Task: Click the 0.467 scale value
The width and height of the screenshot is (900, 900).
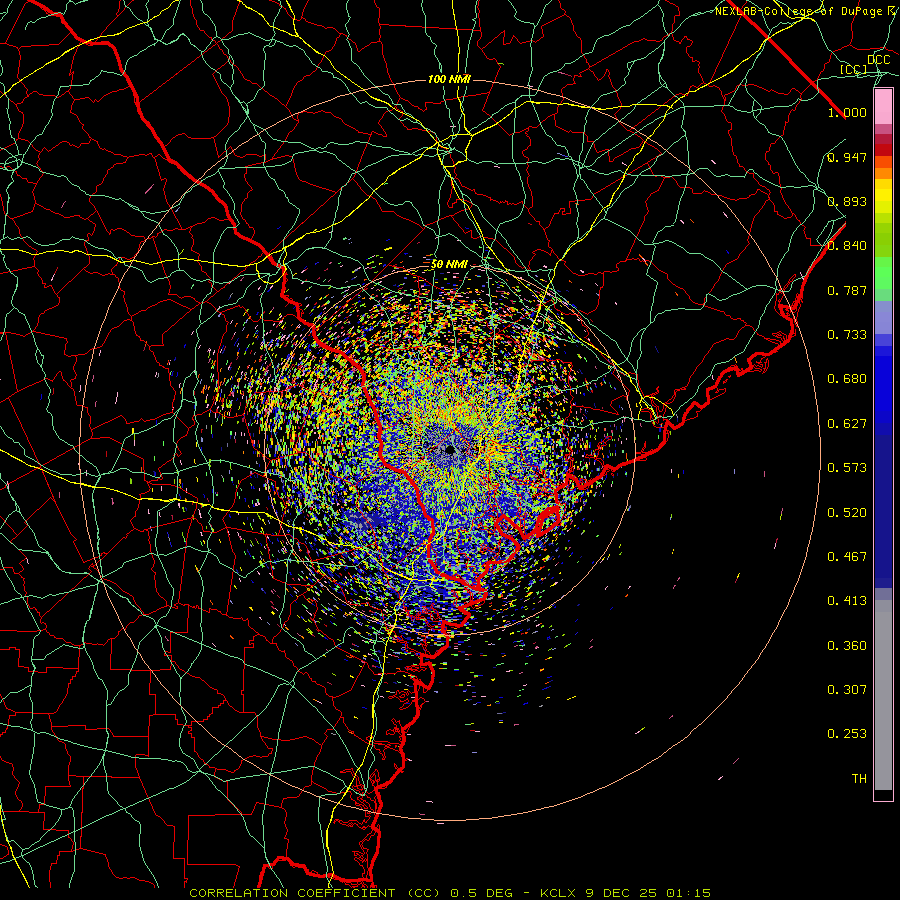Action: coord(847,557)
